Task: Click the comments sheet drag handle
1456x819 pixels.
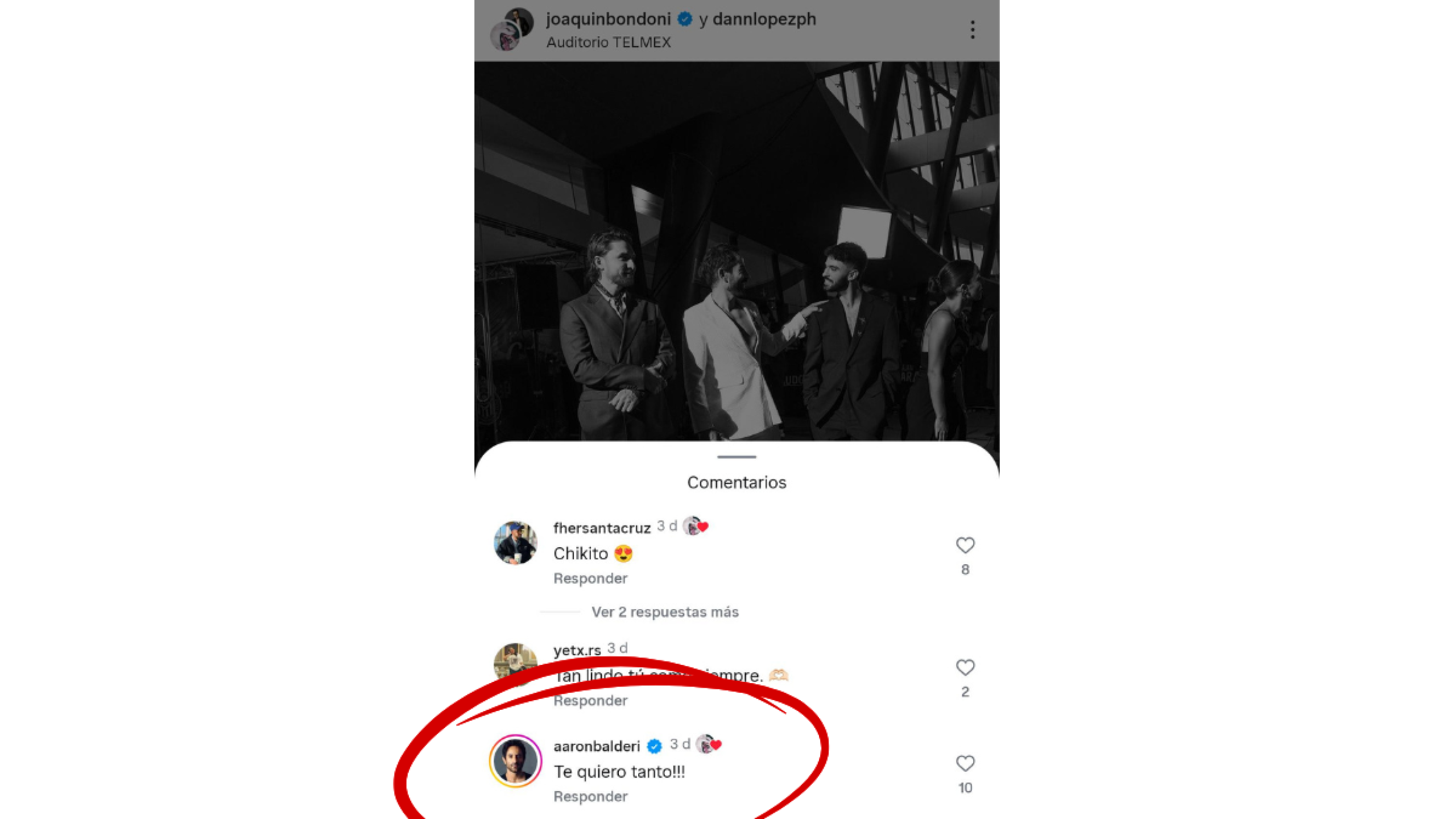Action: 737,457
